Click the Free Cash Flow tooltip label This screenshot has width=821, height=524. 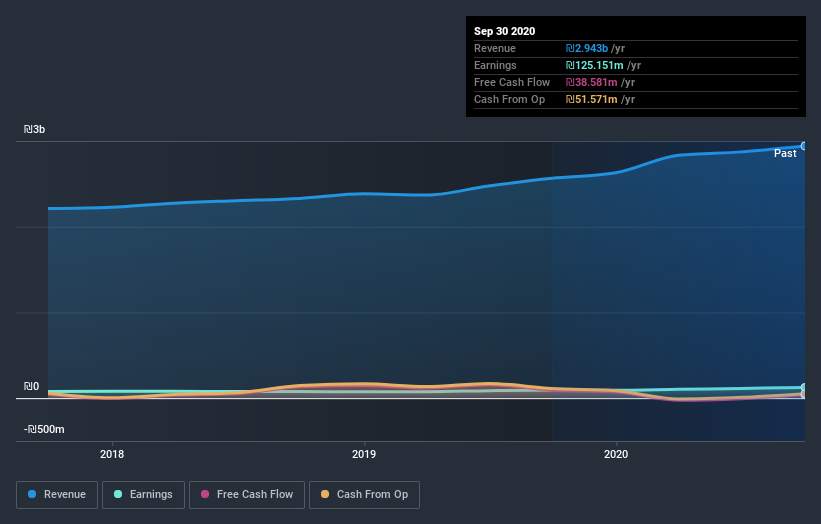click(512, 82)
